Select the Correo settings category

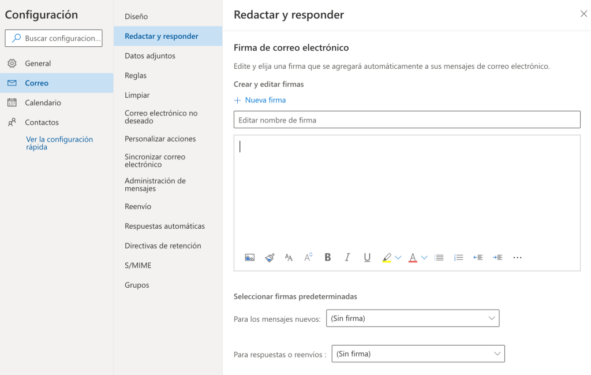(57, 83)
